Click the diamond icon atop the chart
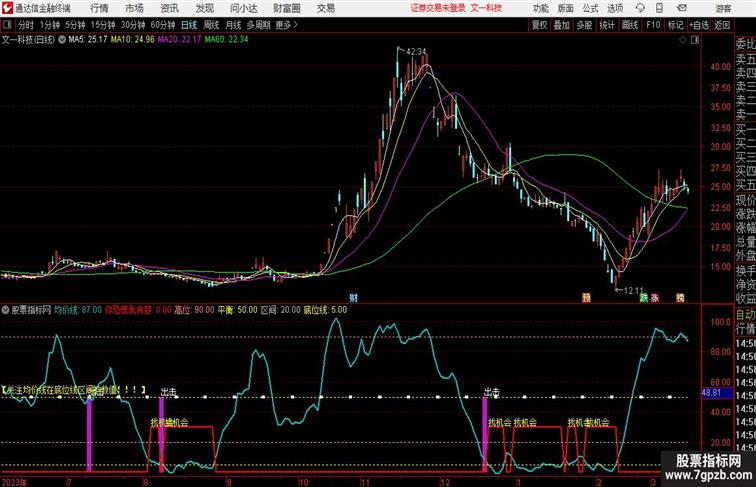The width and height of the screenshot is (756, 487). [683, 40]
